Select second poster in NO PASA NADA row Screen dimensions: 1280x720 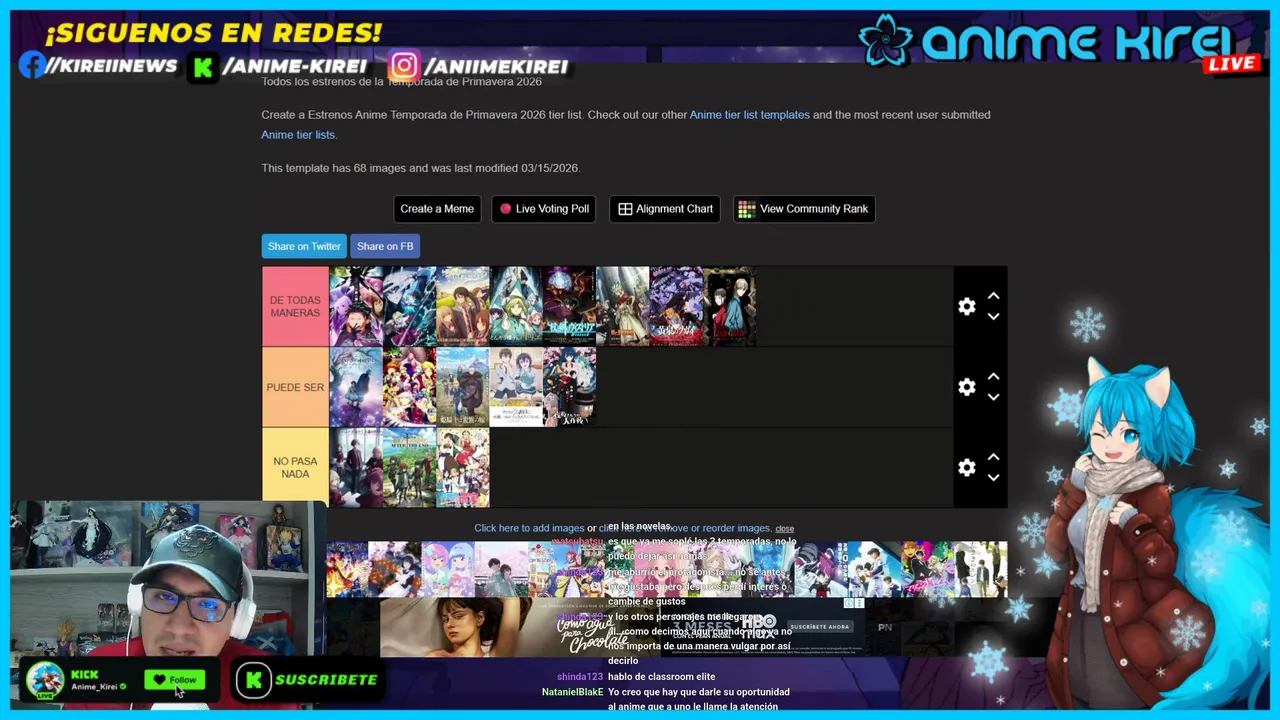pyautogui.click(x=409, y=468)
